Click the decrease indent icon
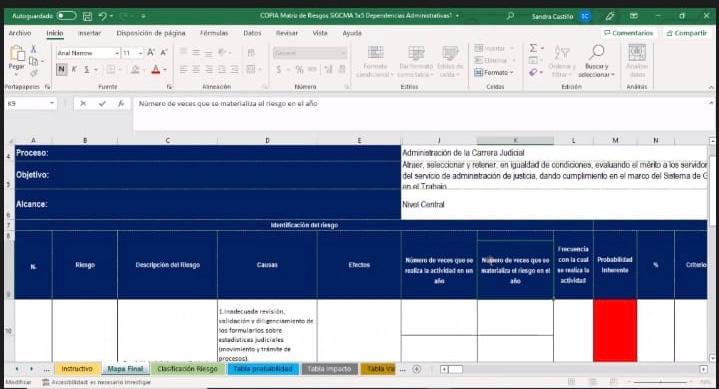 click(x=222, y=69)
